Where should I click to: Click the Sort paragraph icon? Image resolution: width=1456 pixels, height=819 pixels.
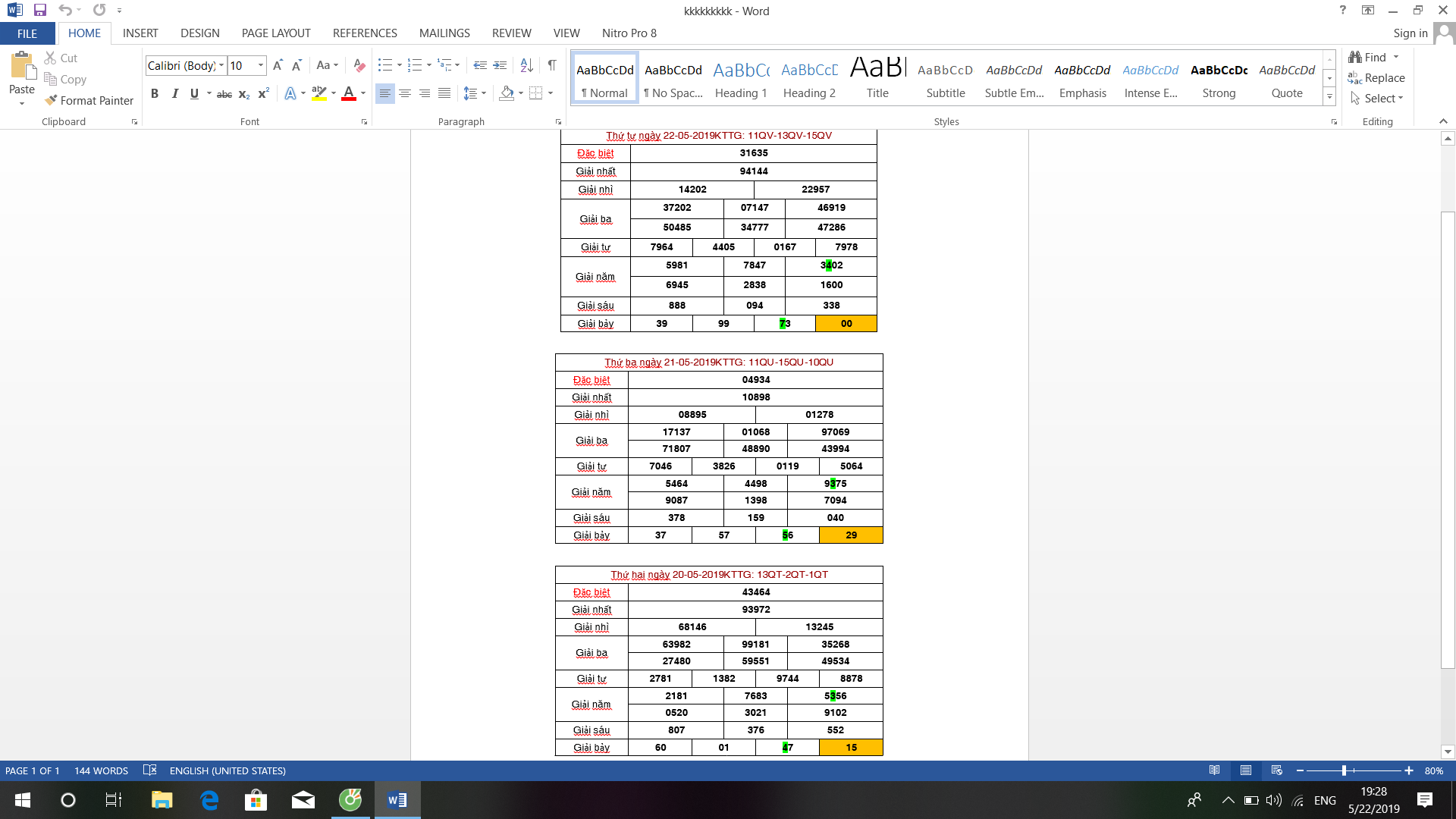pos(526,65)
